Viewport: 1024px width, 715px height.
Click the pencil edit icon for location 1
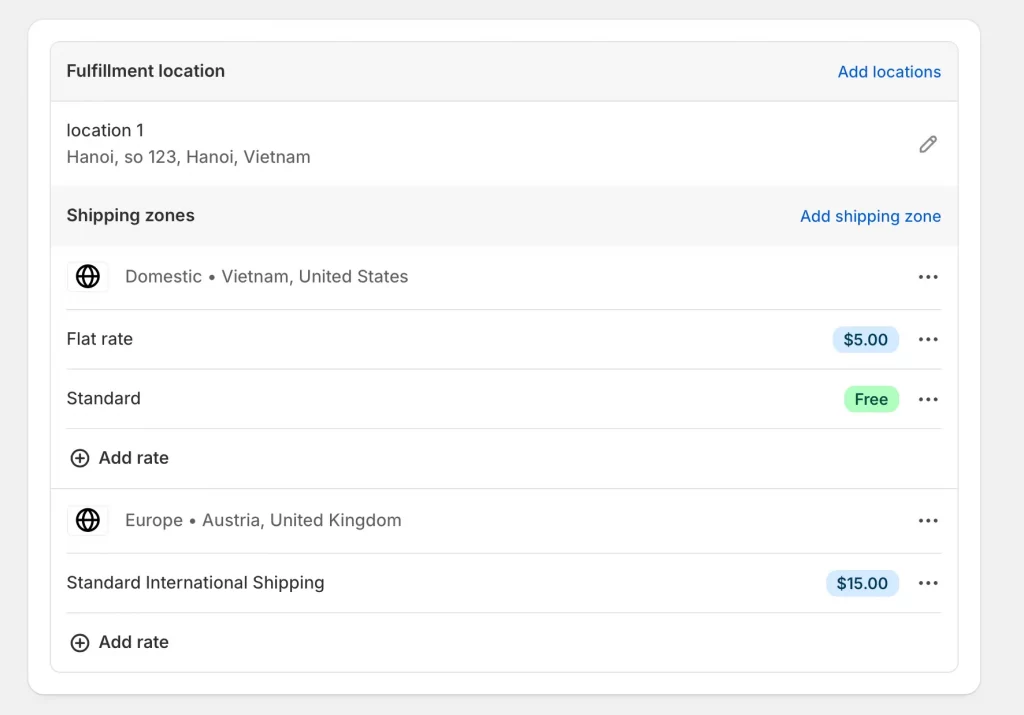point(928,144)
